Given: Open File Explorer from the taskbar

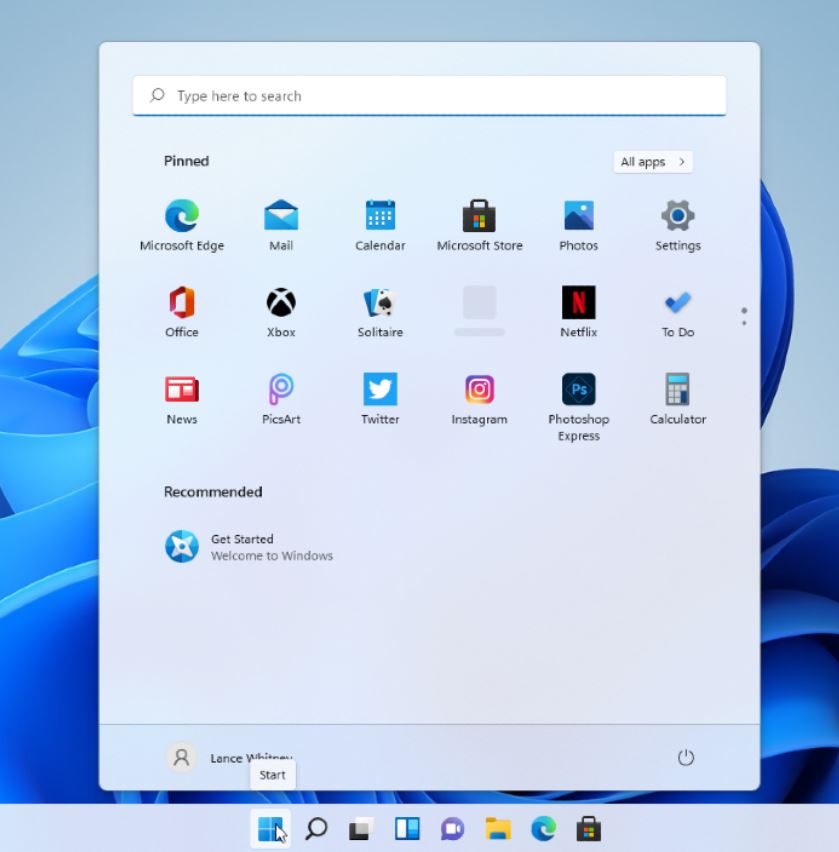Looking at the screenshot, I should click(498, 829).
